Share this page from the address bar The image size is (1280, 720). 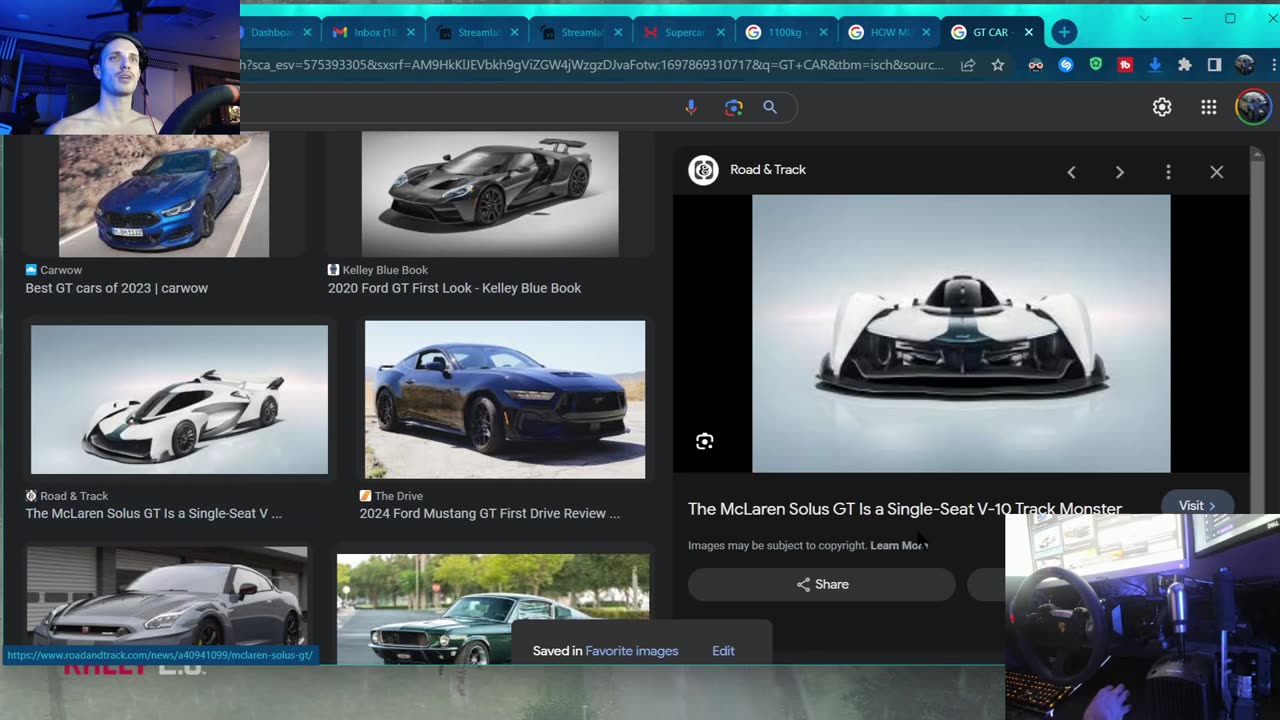coord(968,65)
